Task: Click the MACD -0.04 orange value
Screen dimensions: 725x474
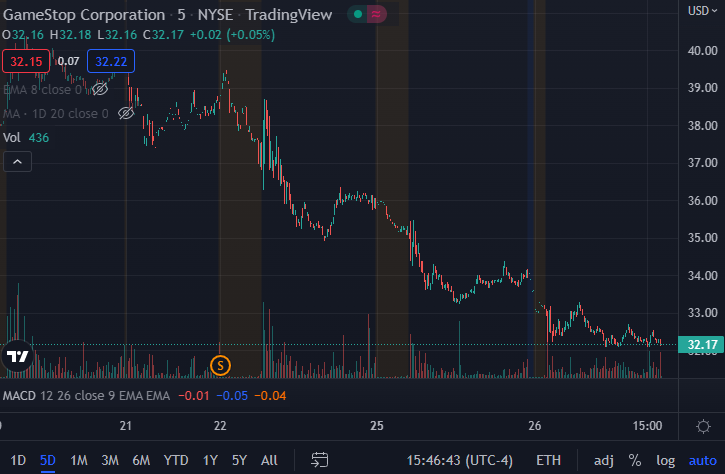Action: (x=270, y=396)
